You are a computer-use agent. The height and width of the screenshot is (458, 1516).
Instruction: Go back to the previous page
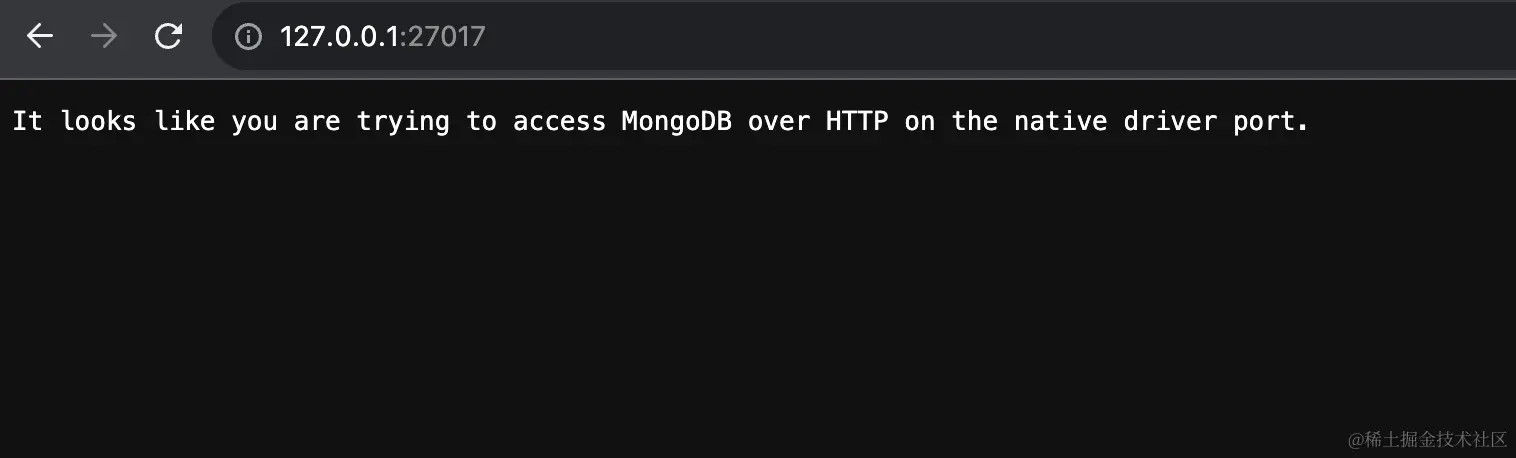coord(40,37)
